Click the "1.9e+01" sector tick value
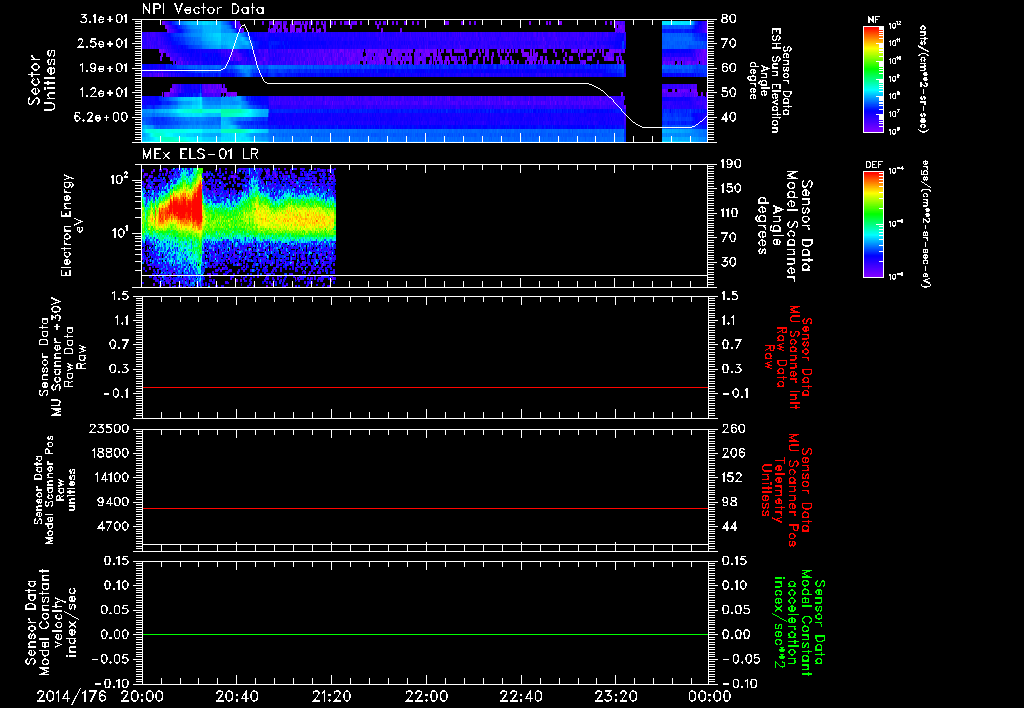 pyautogui.click(x=104, y=68)
